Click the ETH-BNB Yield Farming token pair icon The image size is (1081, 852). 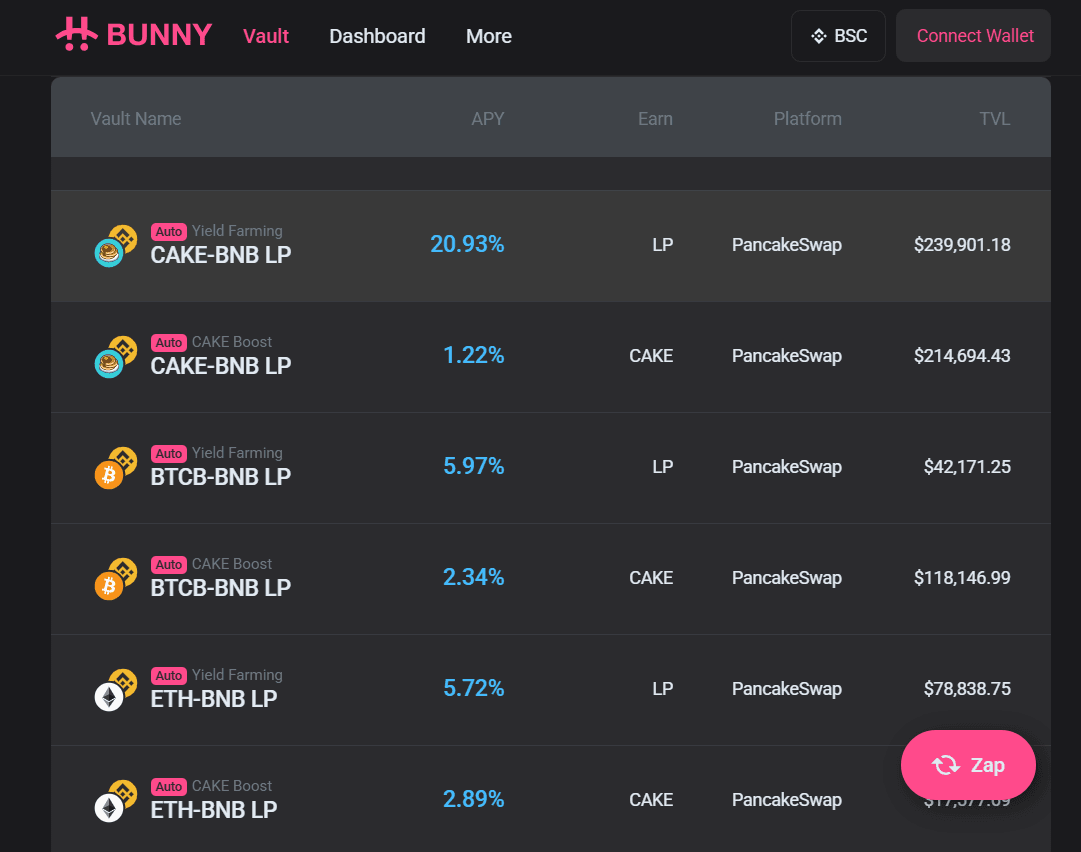click(x=116, y=690)
